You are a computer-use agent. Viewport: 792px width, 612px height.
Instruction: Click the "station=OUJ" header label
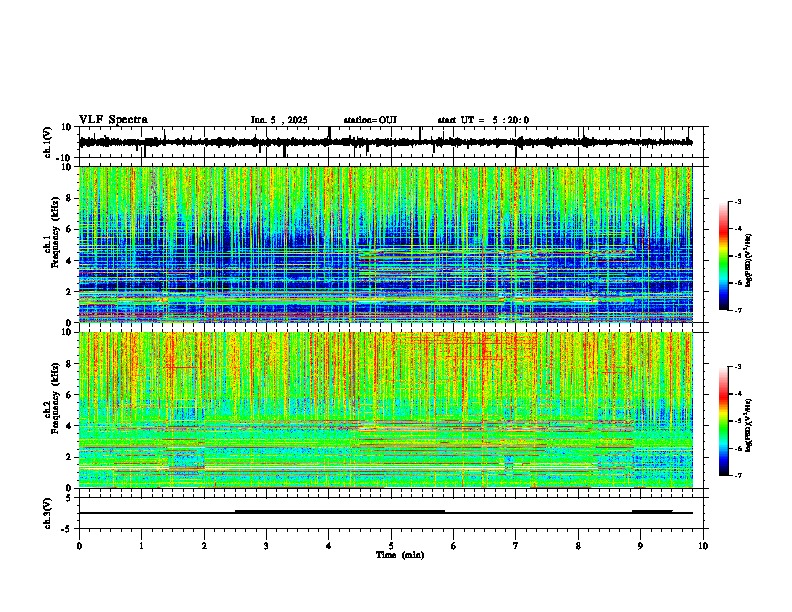point(370,120)
